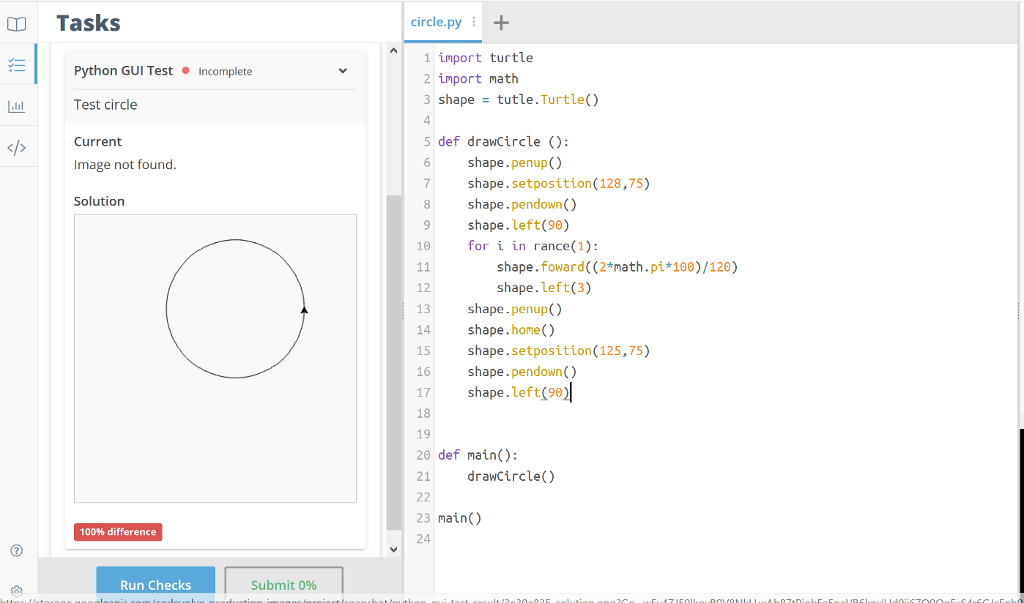Open the documentation book icon in sidebar
This screenshot has width=1024, height=603.
coord(17,23)
